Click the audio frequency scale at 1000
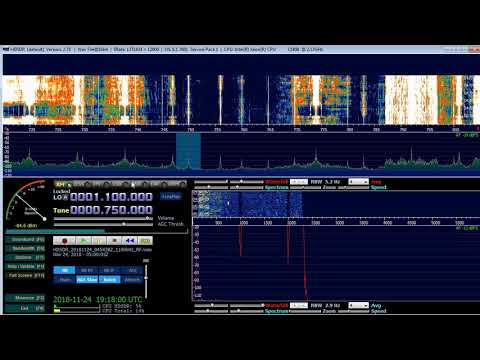Screen dimensions: 480x360 pos(243,222)
